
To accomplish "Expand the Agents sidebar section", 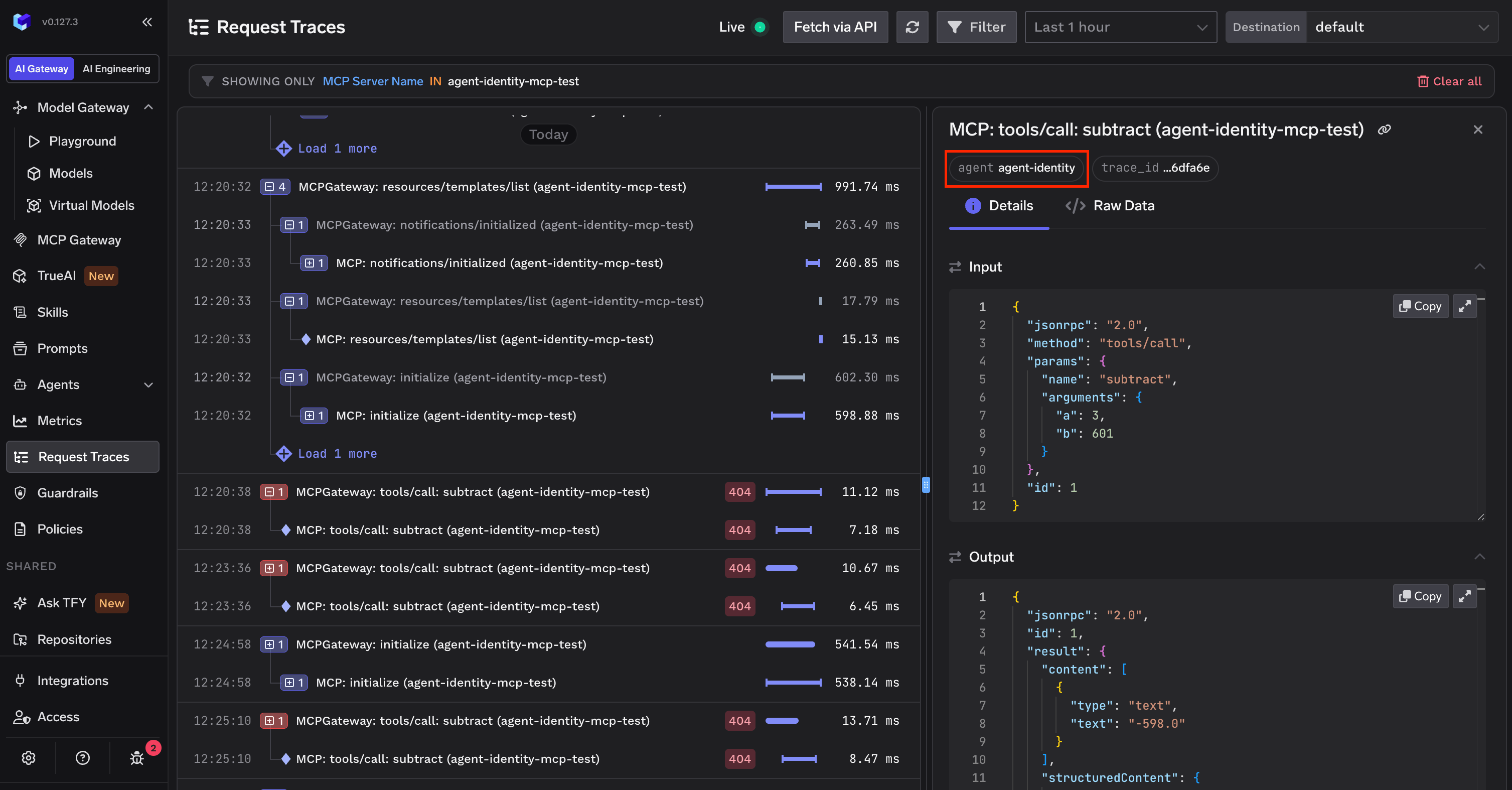I will click(x=148, y=385).
